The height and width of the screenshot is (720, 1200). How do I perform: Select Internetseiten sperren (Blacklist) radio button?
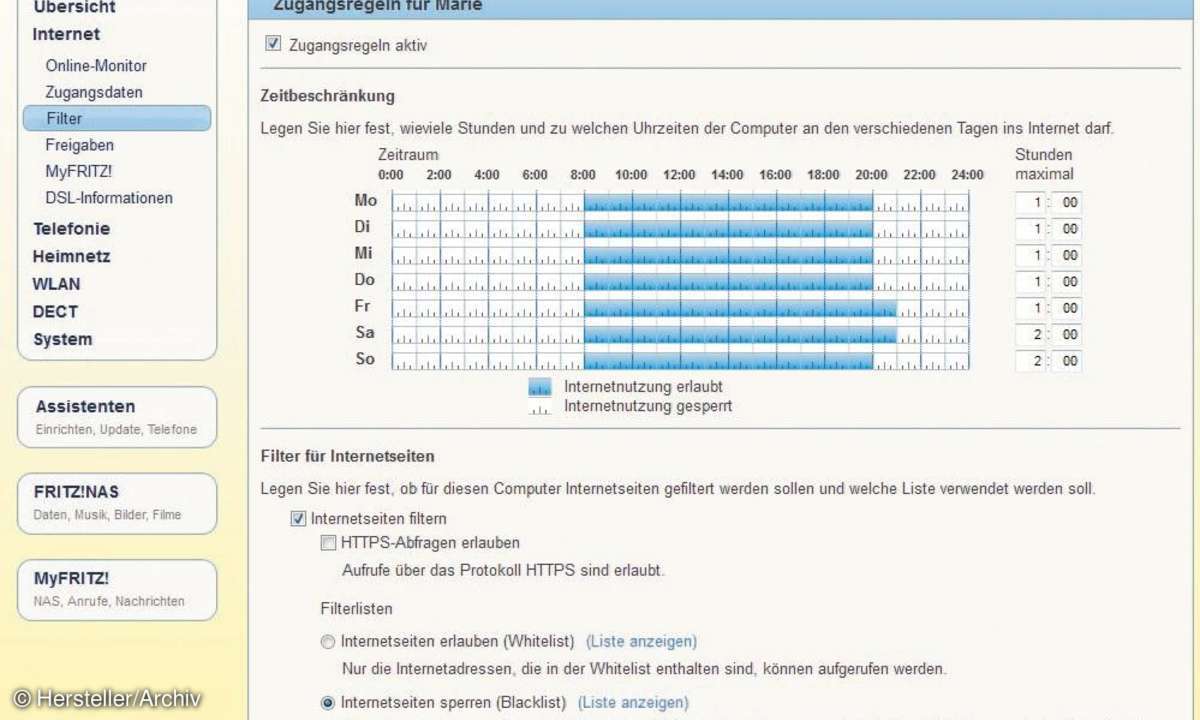[x=327, y=703]
